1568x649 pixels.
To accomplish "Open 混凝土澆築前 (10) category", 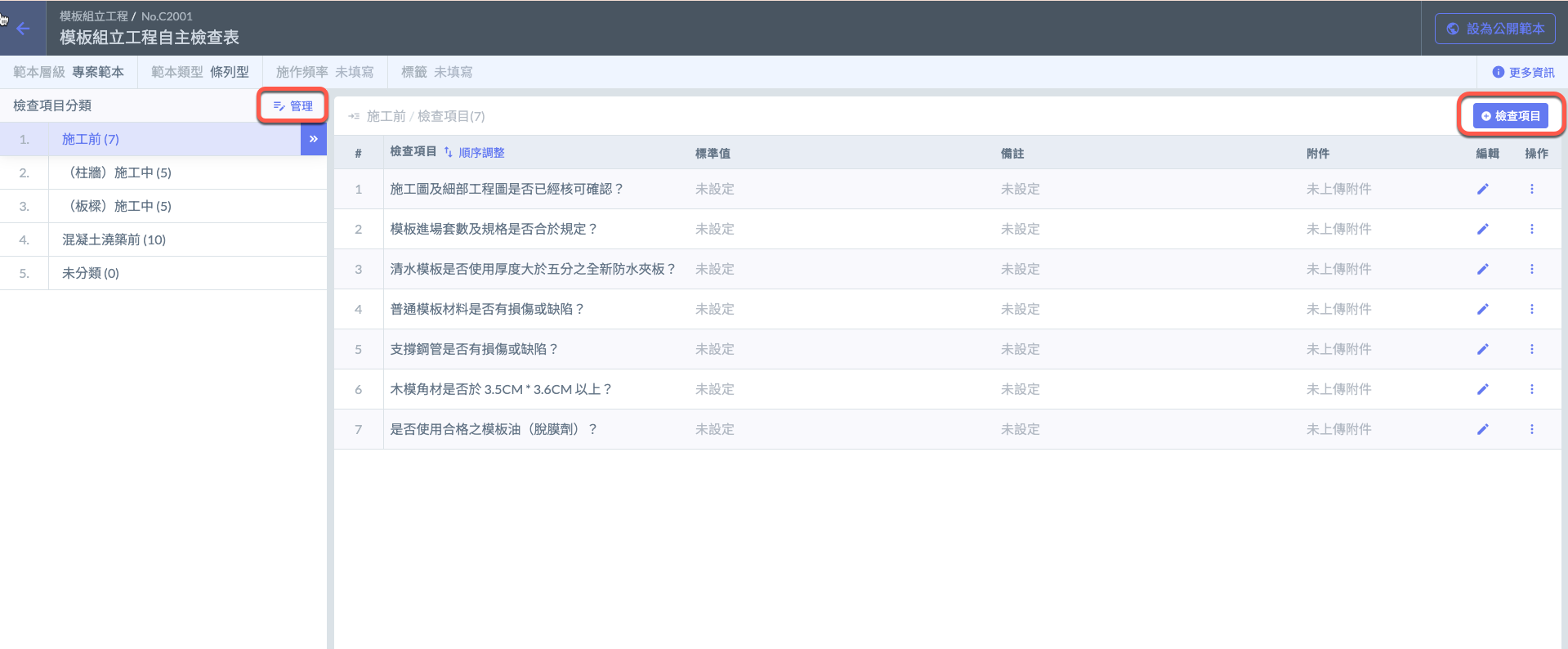I will (114, 239).
